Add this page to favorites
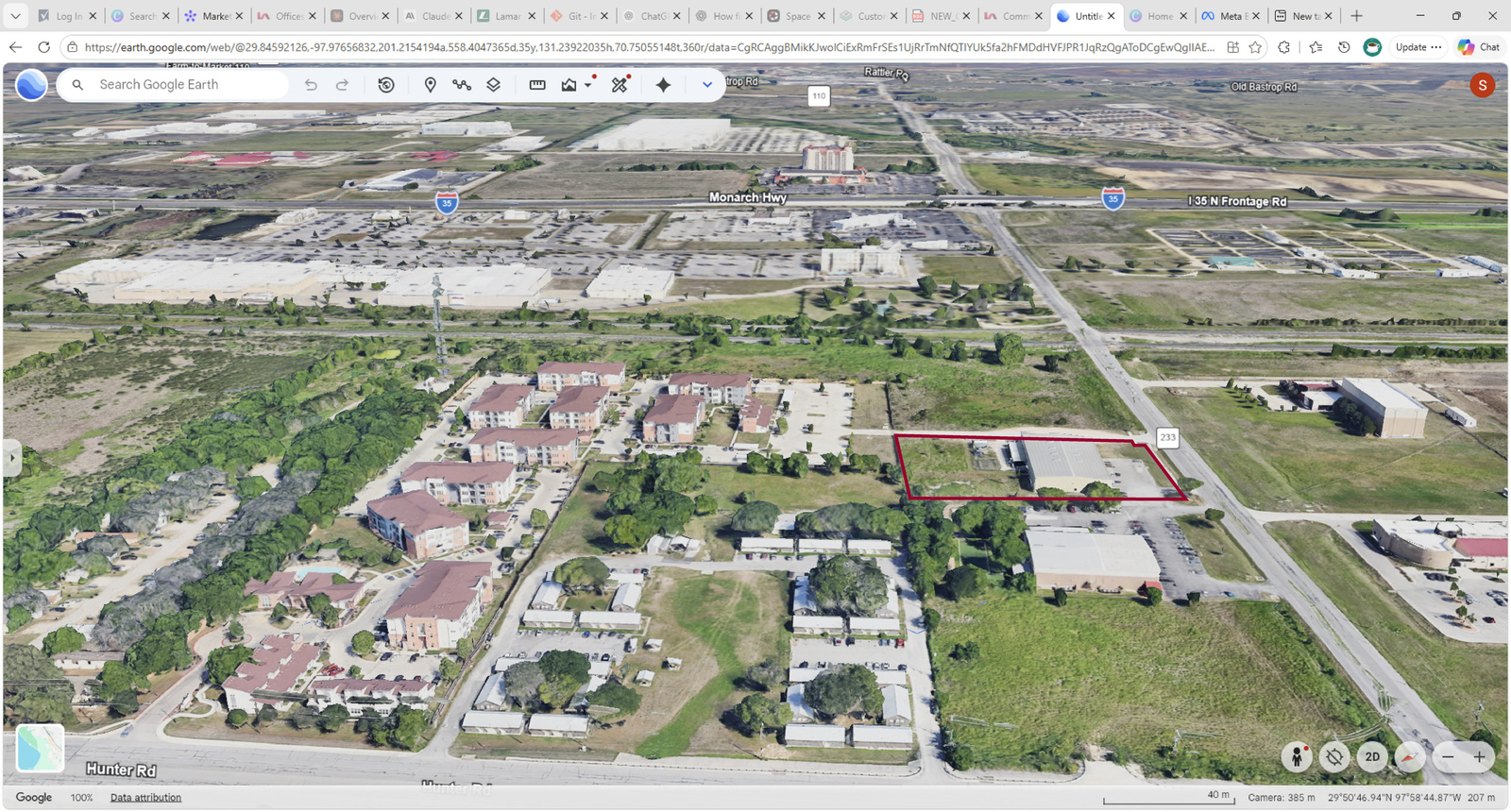The image size is (1511, 812). click(1255, 47)
